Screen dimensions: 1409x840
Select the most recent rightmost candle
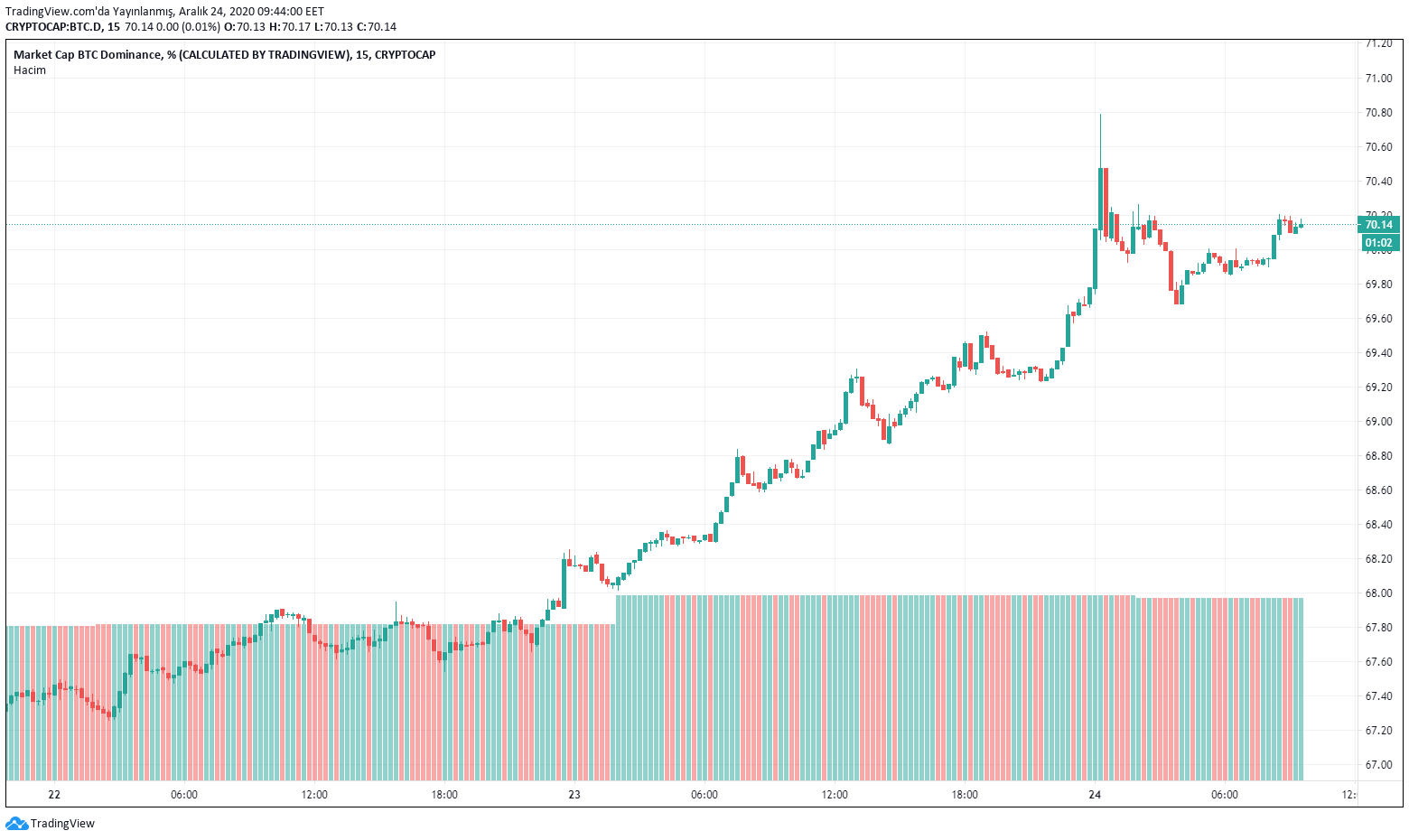click(x=1301, y=226)
